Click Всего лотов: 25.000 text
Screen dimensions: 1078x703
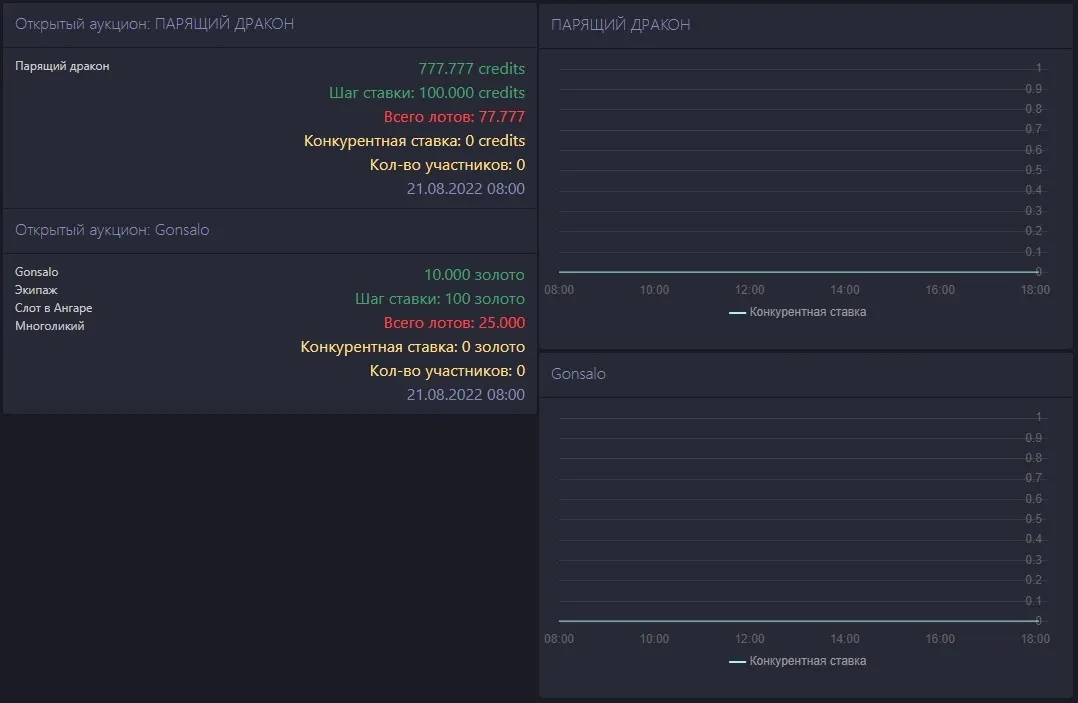click(454, 323)
